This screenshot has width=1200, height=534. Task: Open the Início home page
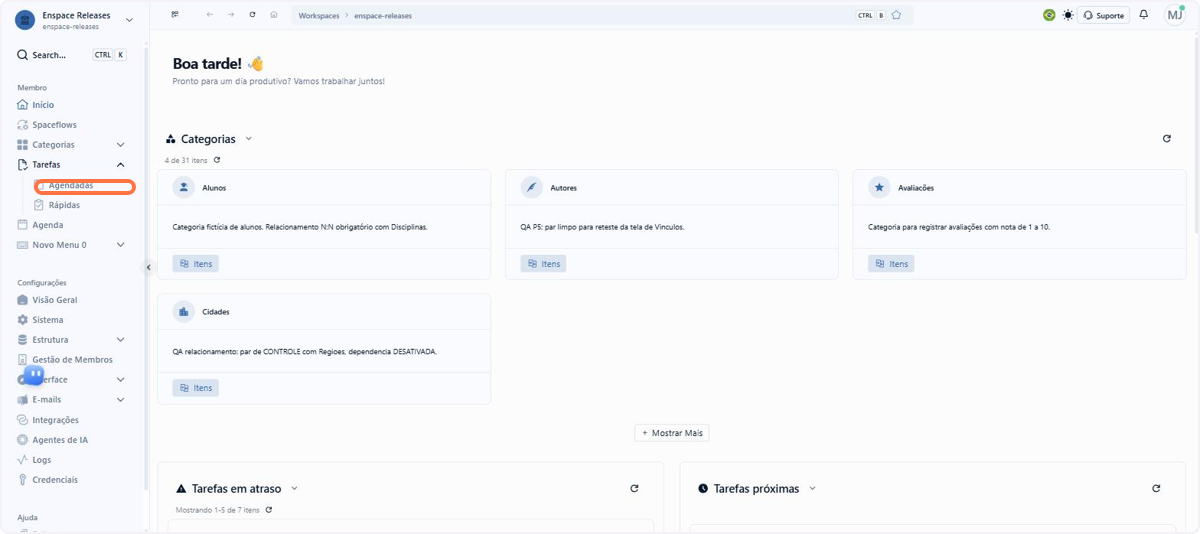click(x=43, y=105)
